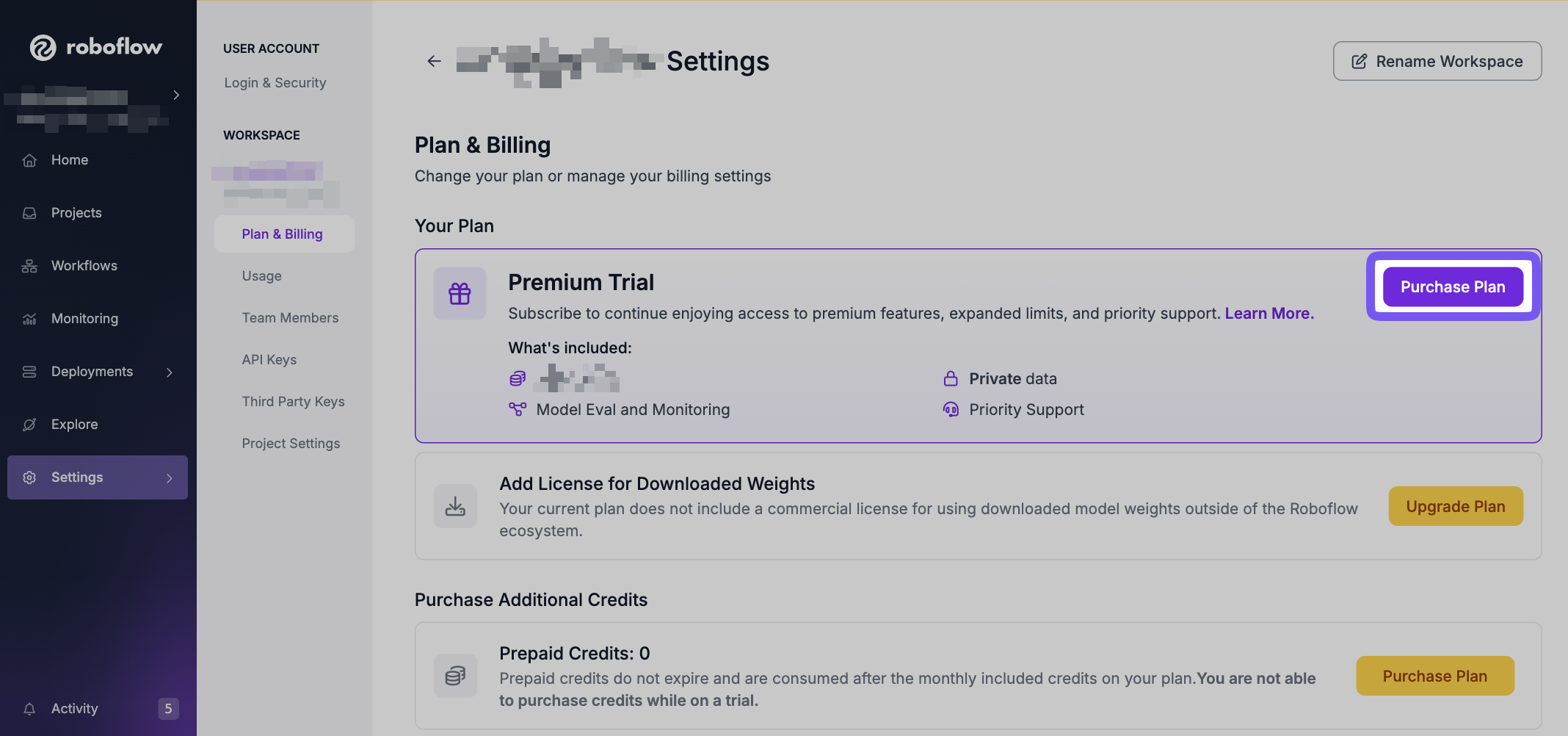Click the Explore compass icon
1568x736 pixels.
click(x=29, y=425)
